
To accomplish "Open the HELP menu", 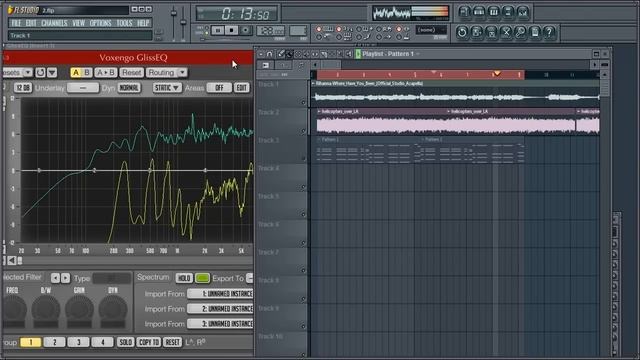I will click(x=143, y=23).
